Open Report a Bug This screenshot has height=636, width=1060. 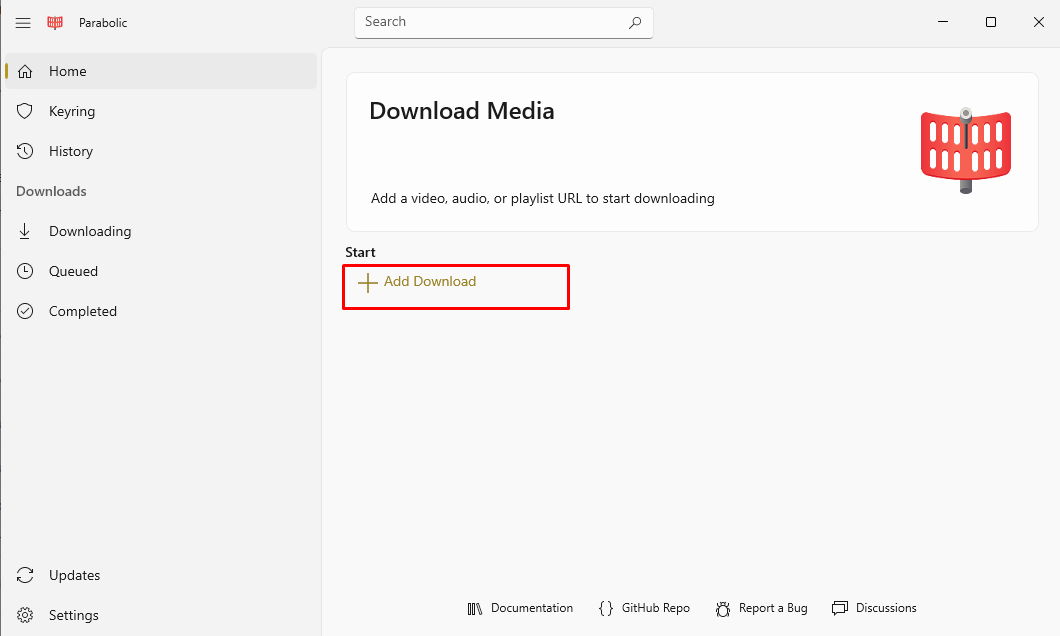(x=762, y=608)
